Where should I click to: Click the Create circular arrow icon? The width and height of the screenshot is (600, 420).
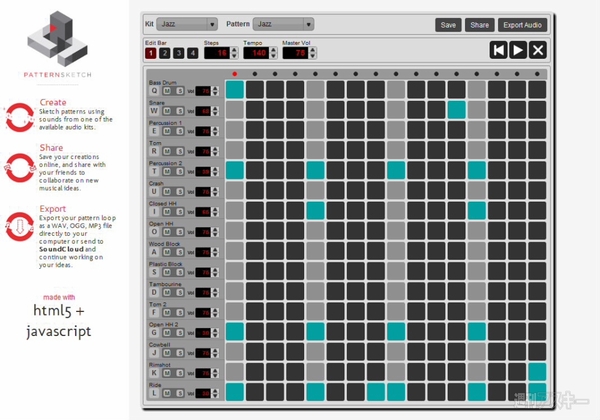point(20,116)
